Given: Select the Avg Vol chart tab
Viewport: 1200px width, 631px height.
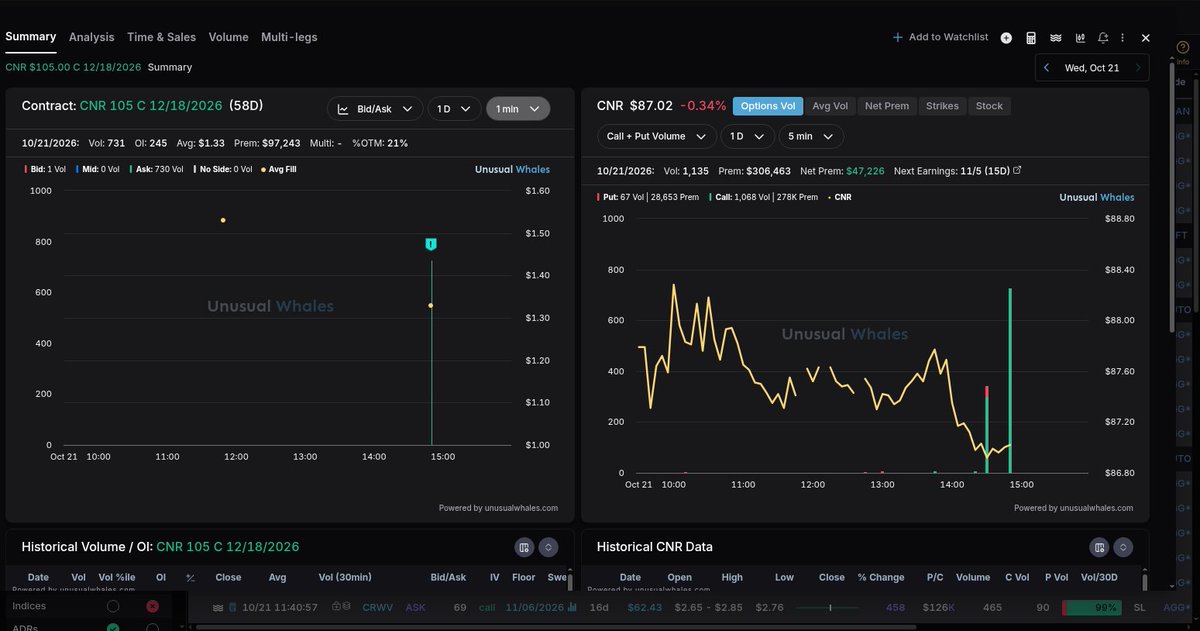Looking at the screenshot, I should click(x=830, y=106).
